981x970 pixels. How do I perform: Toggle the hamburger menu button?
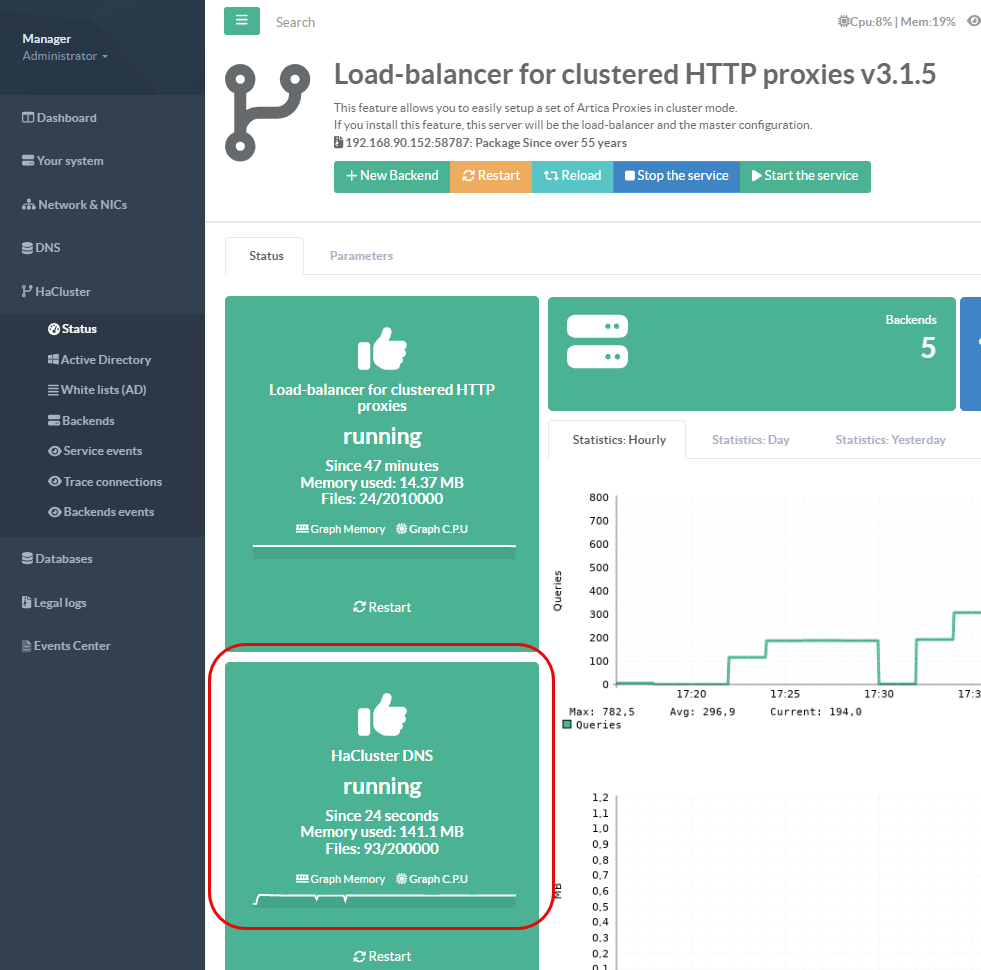point(242,21)
